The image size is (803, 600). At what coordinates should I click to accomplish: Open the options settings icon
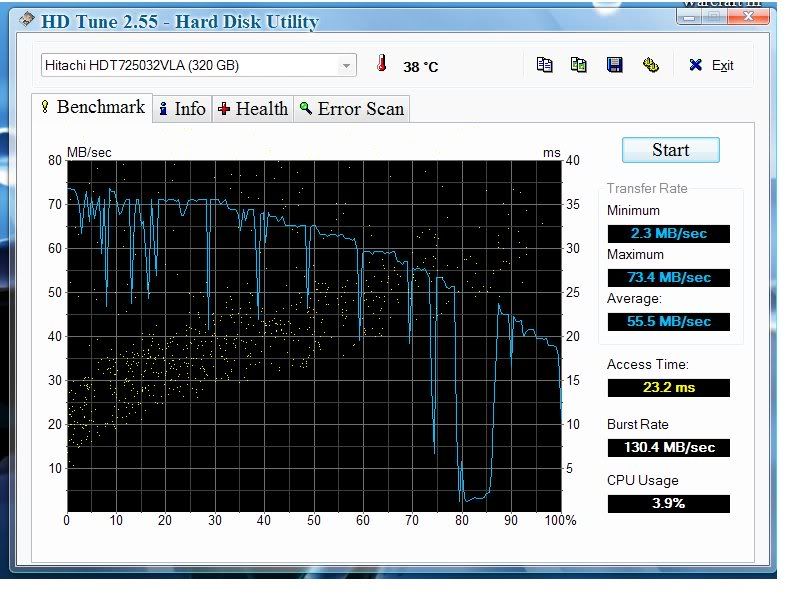[650, 65]
